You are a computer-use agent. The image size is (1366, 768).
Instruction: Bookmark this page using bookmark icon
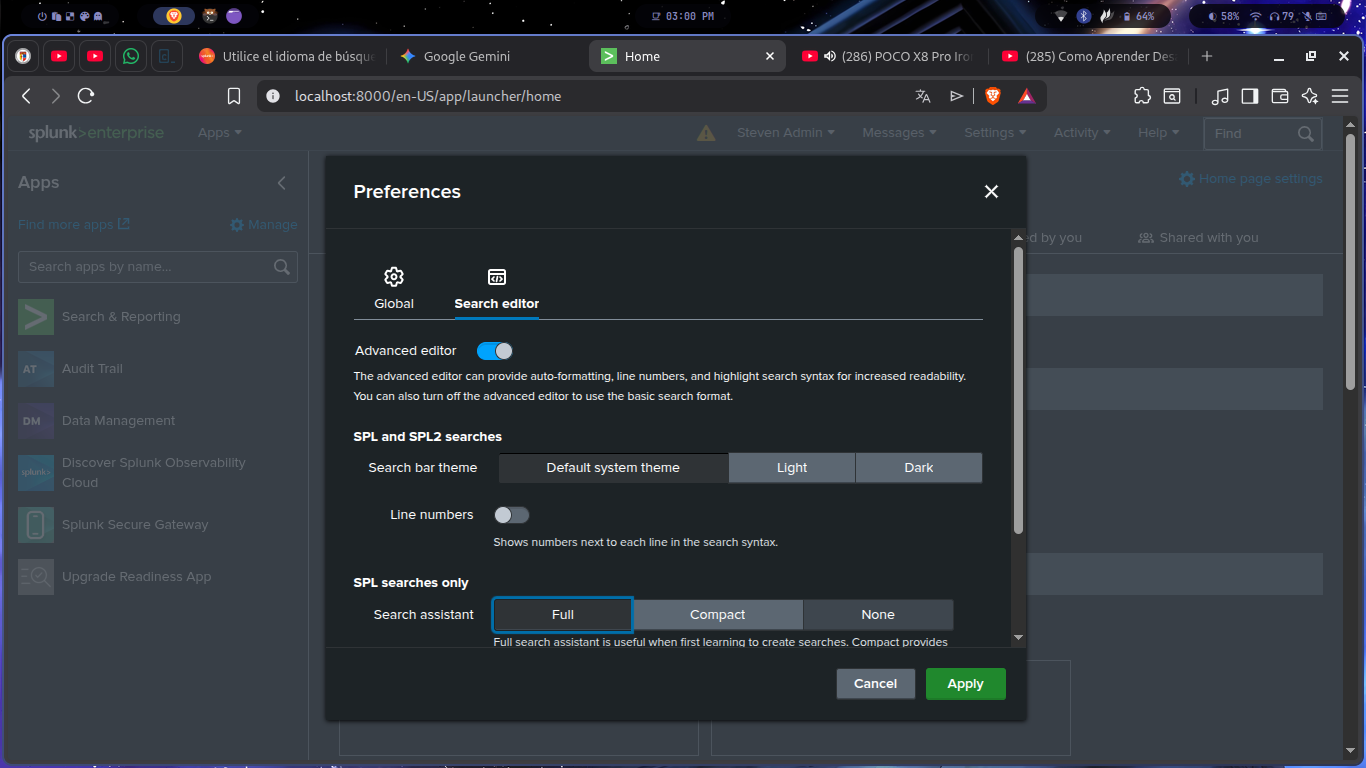coord(234,96)
